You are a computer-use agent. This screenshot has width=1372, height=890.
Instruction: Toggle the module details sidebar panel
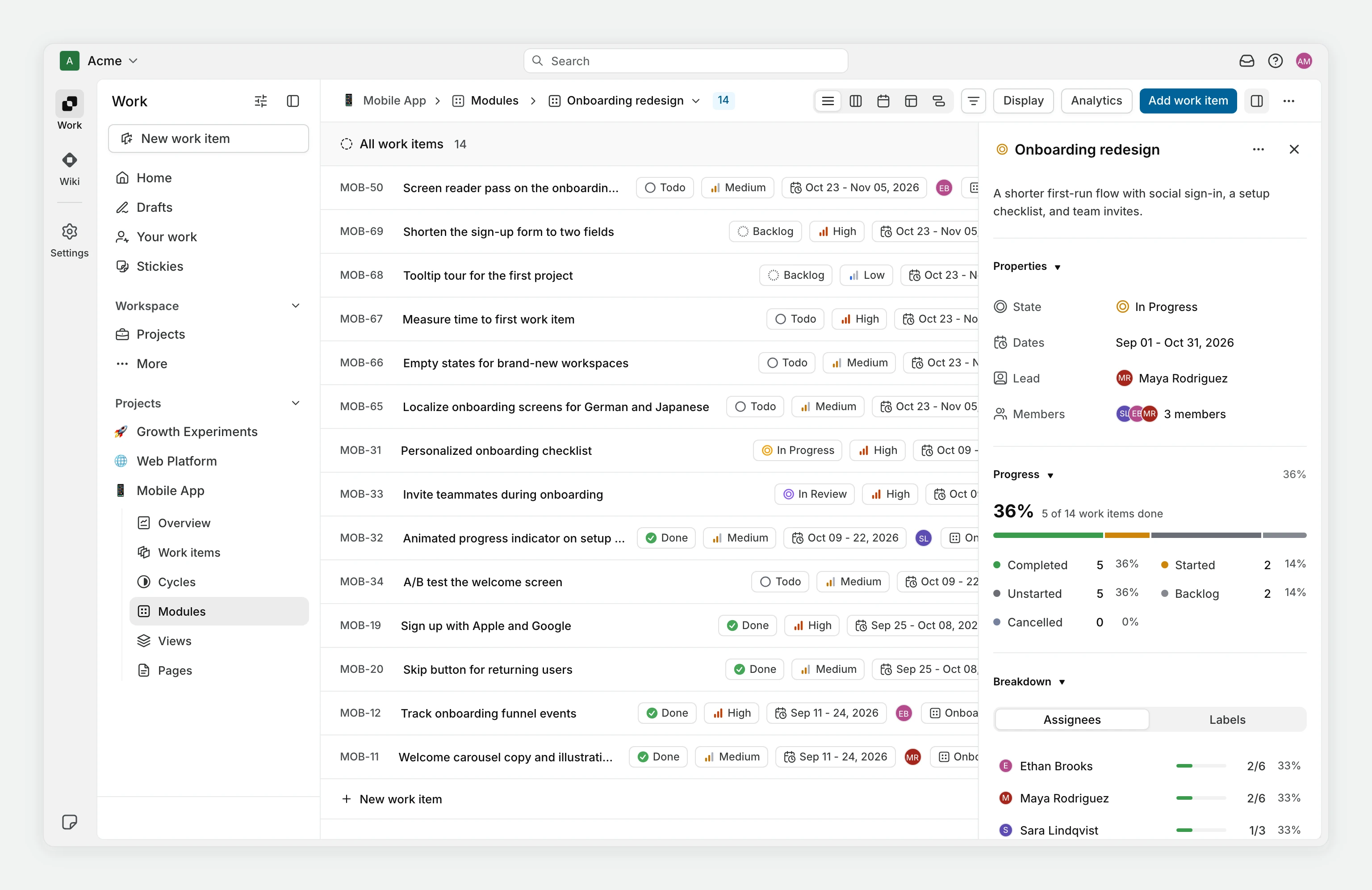tap(1257, 101)
